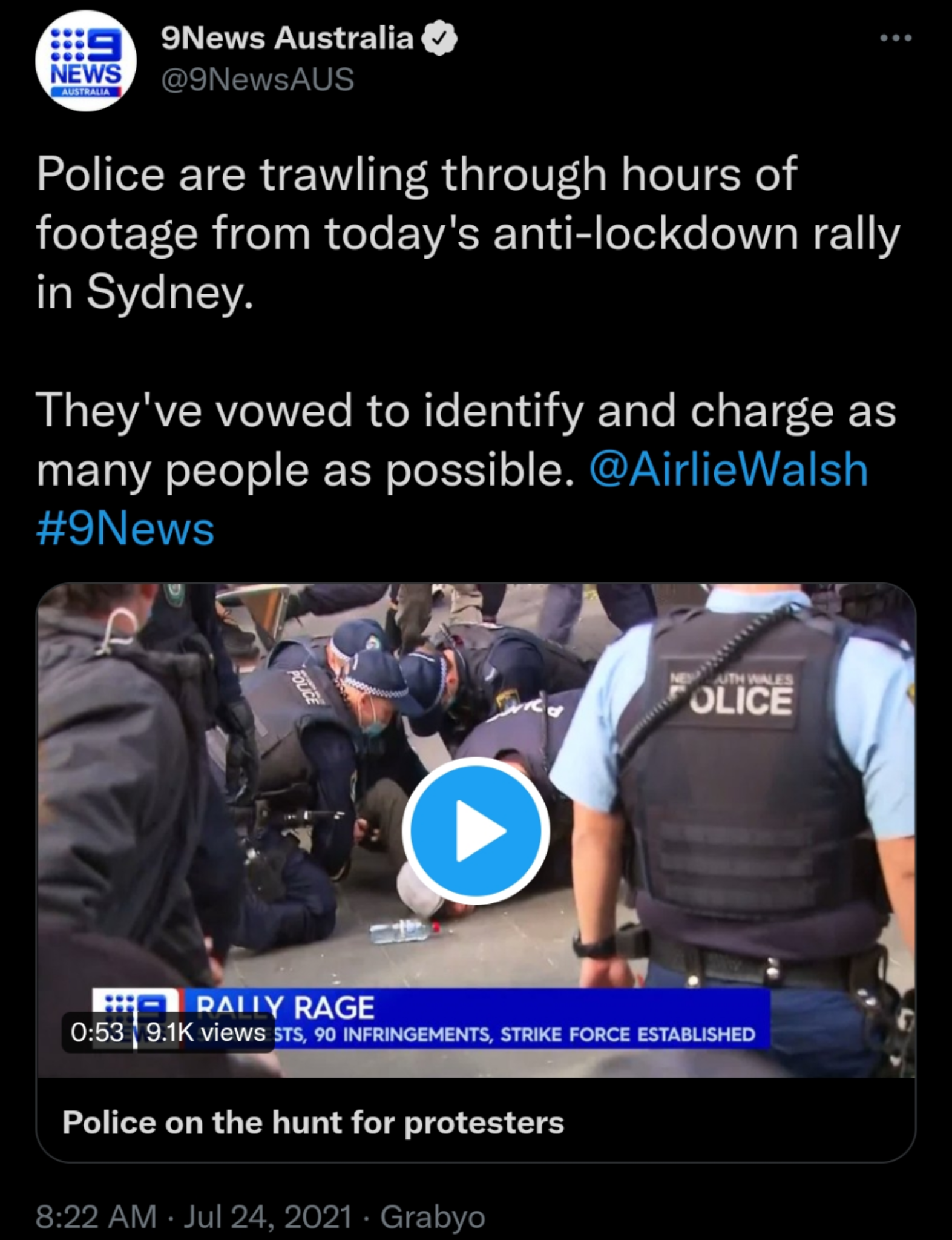
Task: Click the 9News Australia display name
Action: pyautogui.click(x=287, y=38)
